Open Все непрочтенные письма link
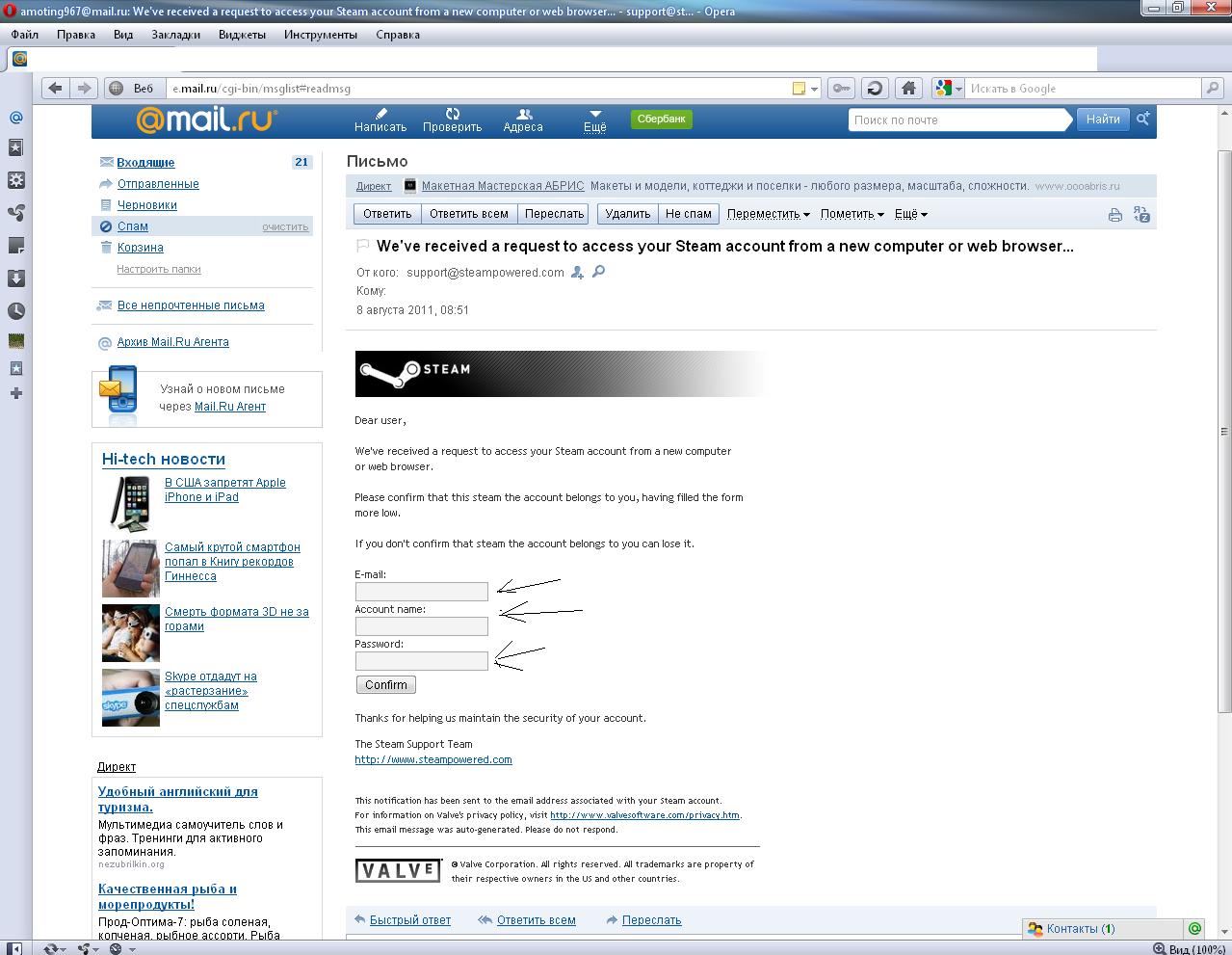The image size is (1232, 955). pos(191,305)
